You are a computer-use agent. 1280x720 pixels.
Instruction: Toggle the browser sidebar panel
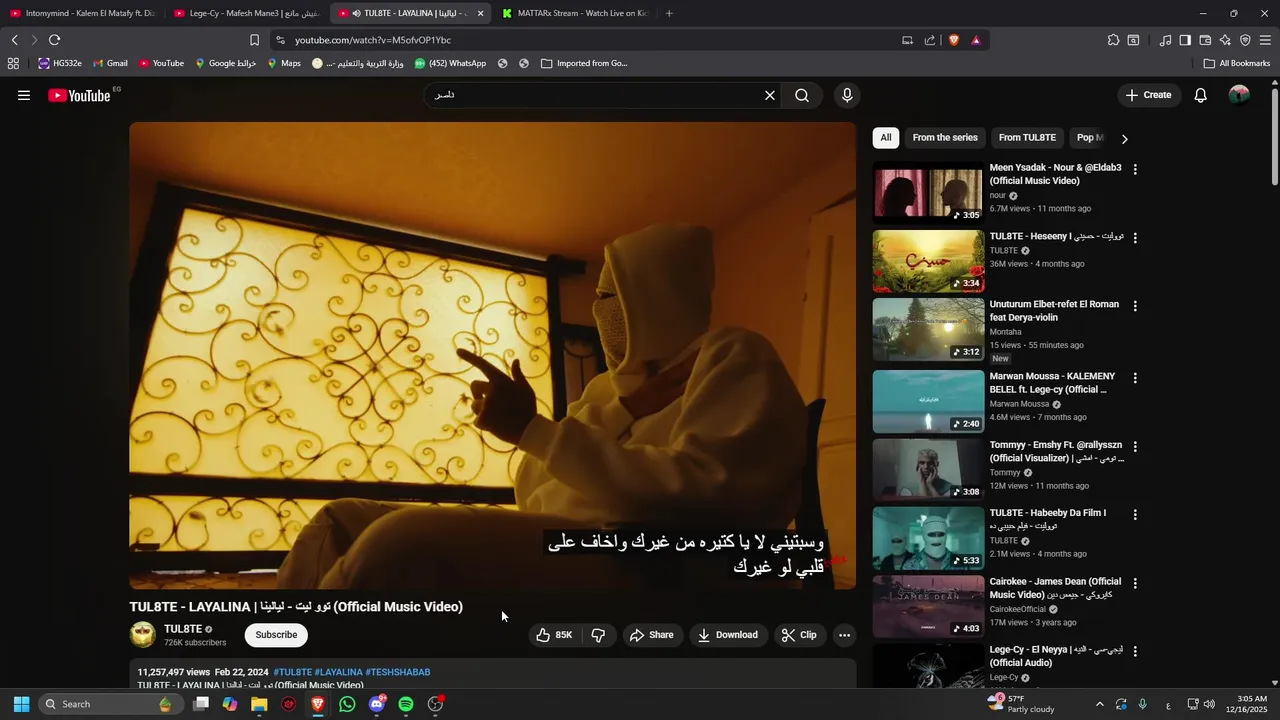(x=1185, y=40)
